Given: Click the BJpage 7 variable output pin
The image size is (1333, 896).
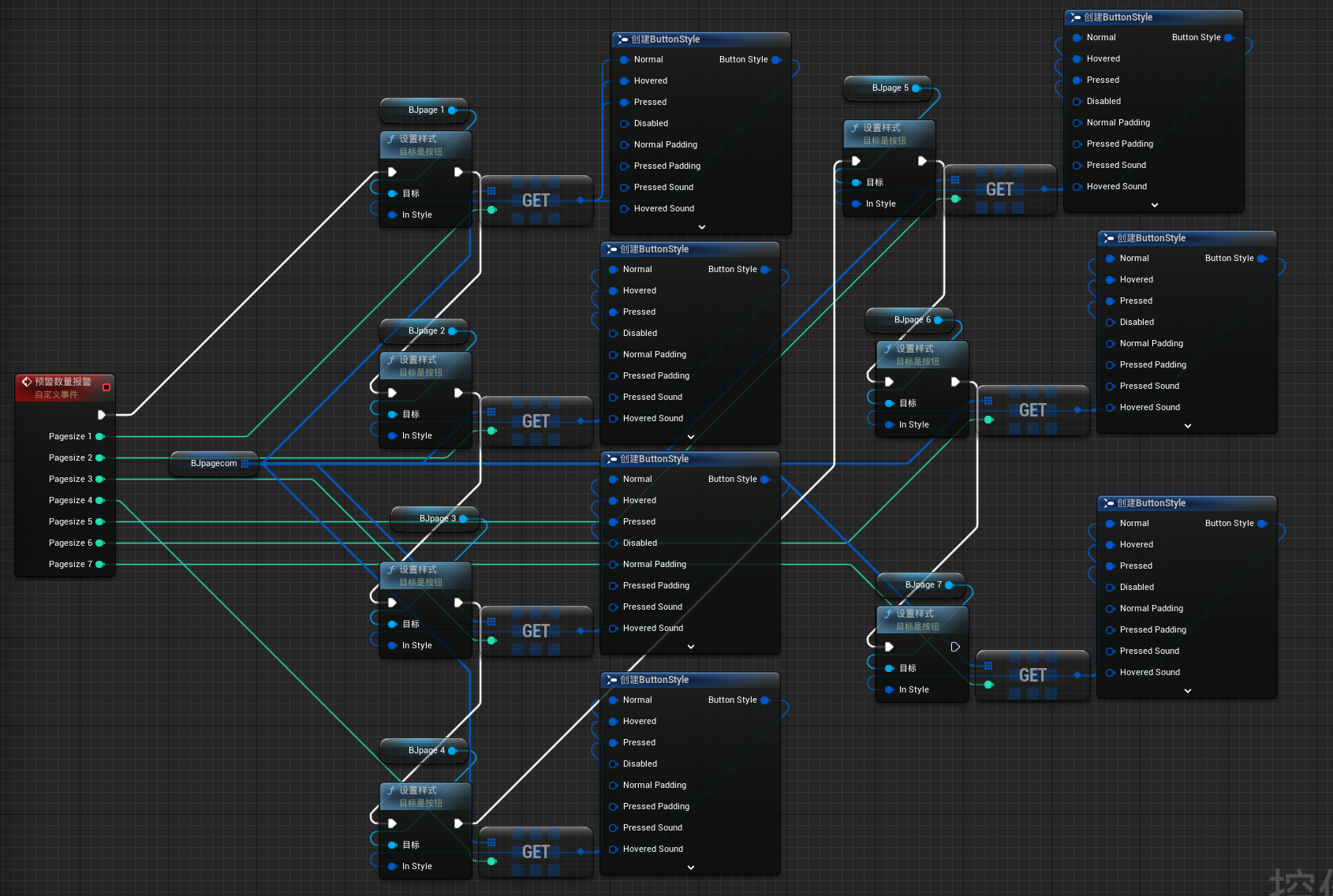Looking at the screenshot, I should click(950, 585).
